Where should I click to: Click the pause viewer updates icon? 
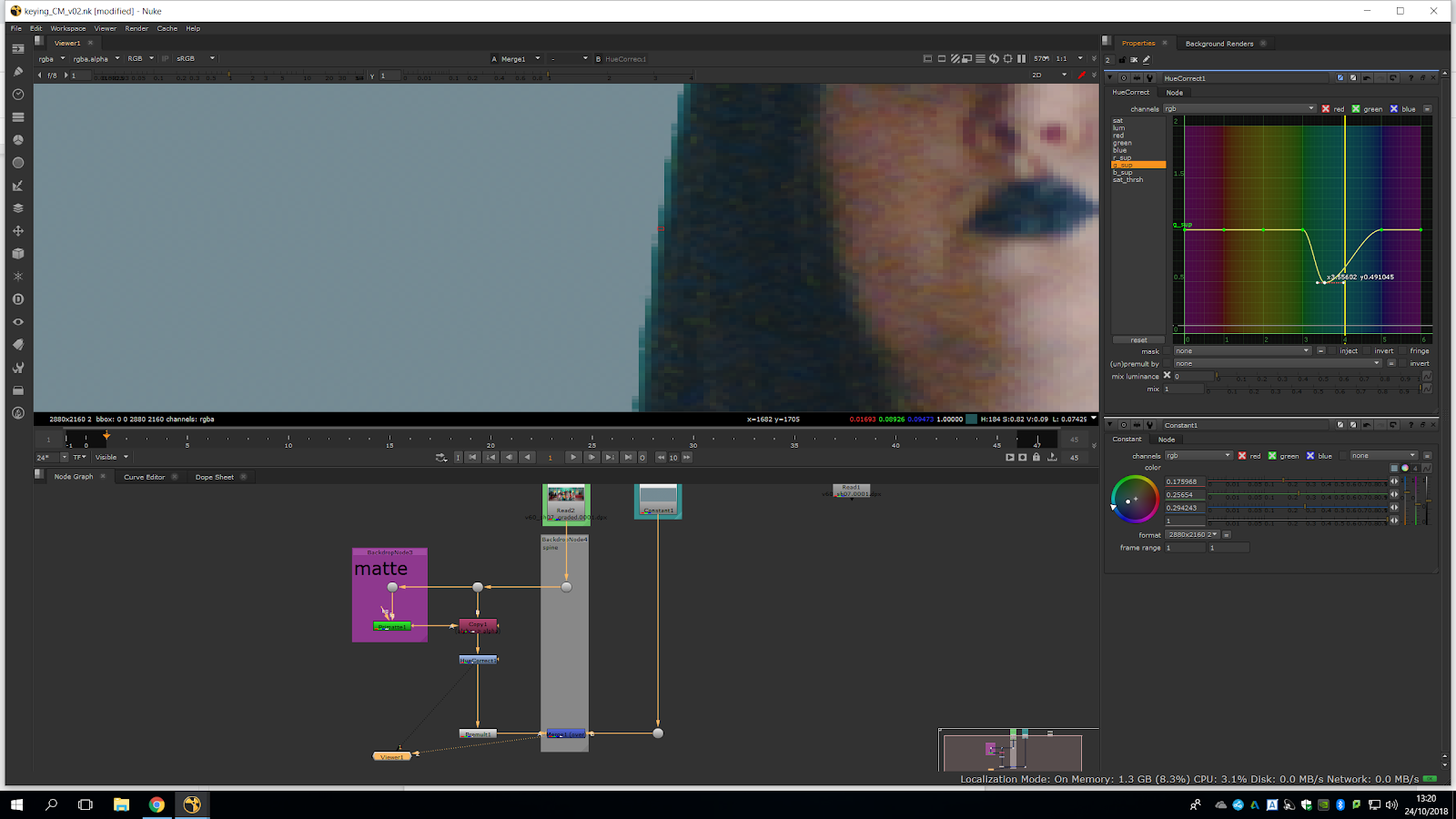click(x=1021, y=59)
